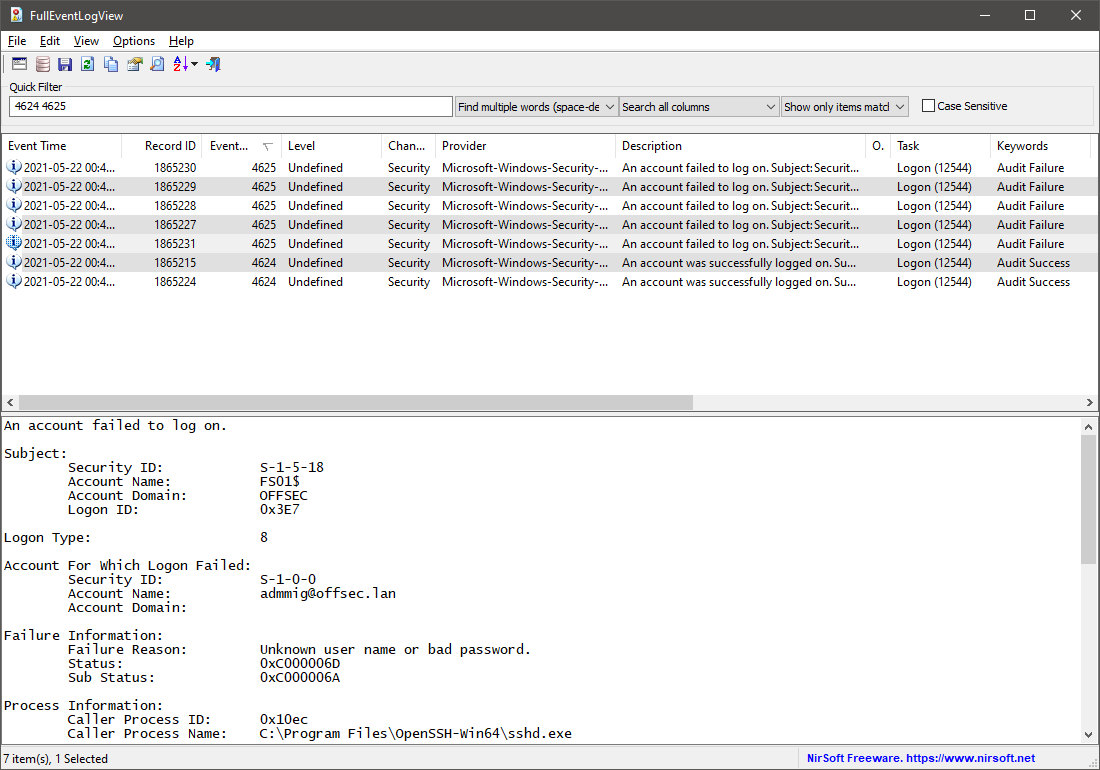Open the View menu
Viewport: 1100px width, 770px height.
pos(86,41)
